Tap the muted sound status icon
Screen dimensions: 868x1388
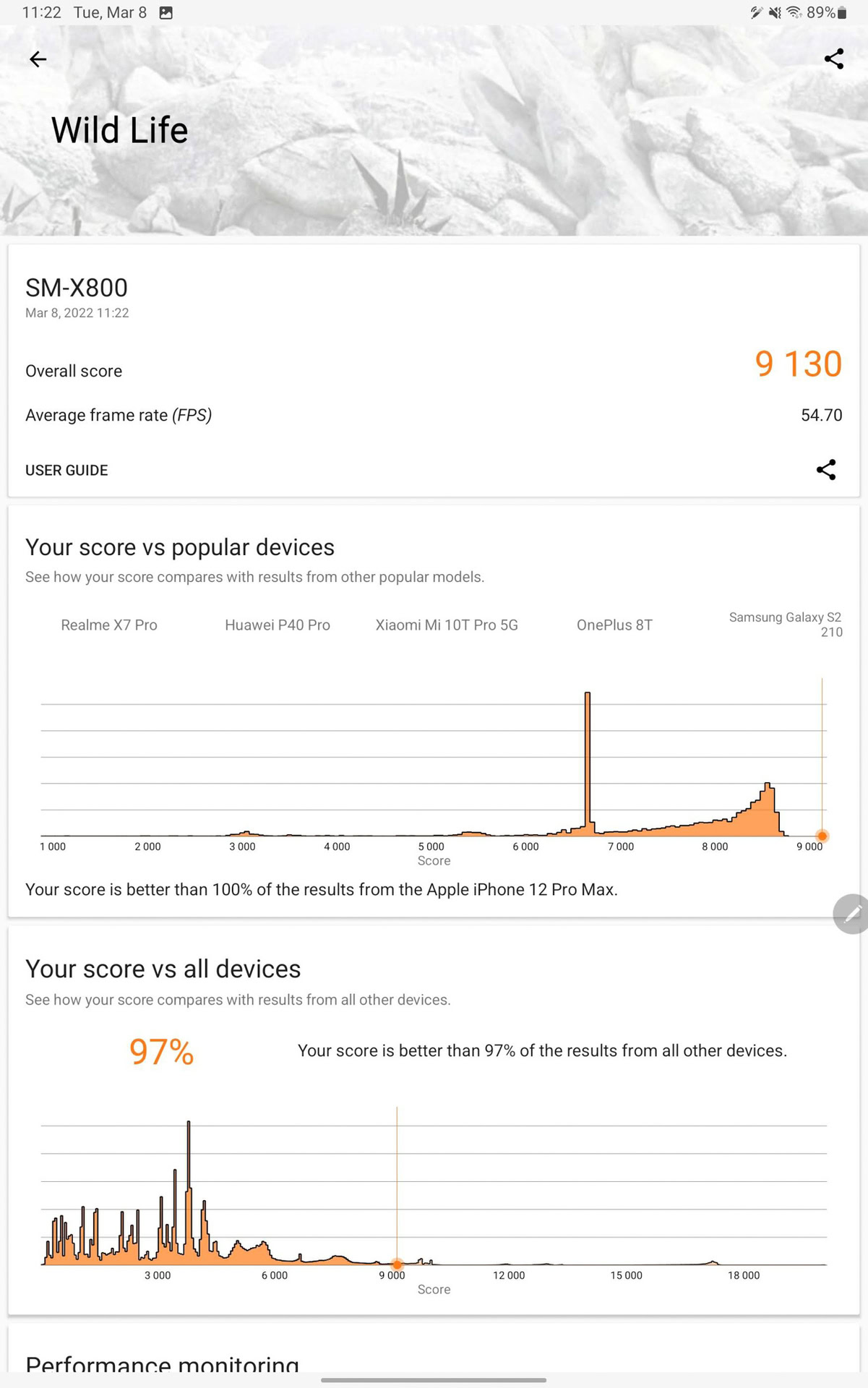point(775,13)
